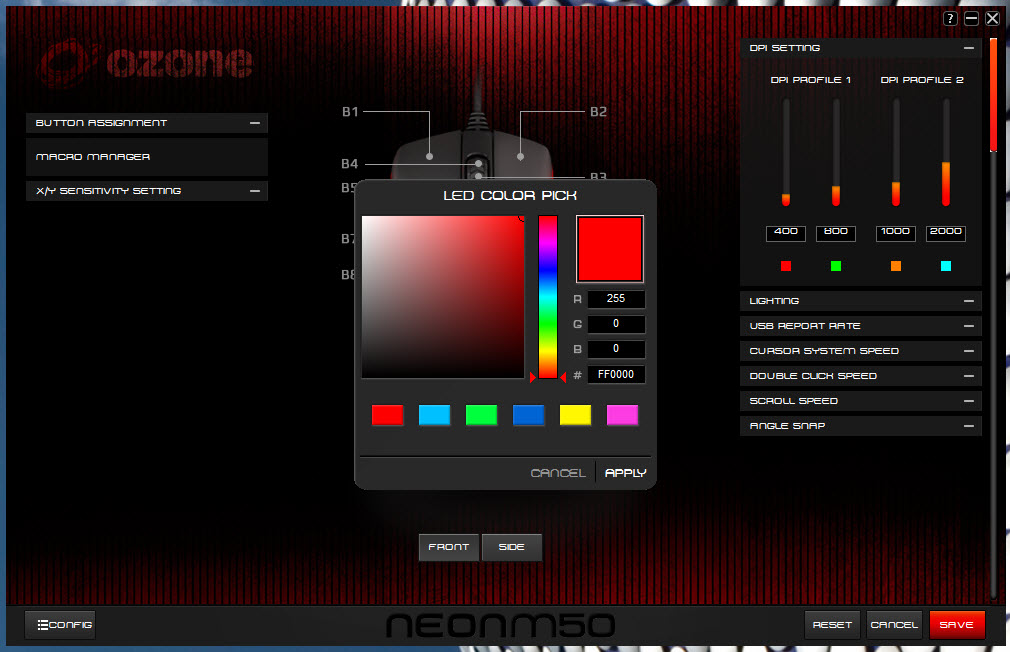Choose the light blue preset swatch
The width and height of the screenshot is (1010, 652).
tap(435, 415)
